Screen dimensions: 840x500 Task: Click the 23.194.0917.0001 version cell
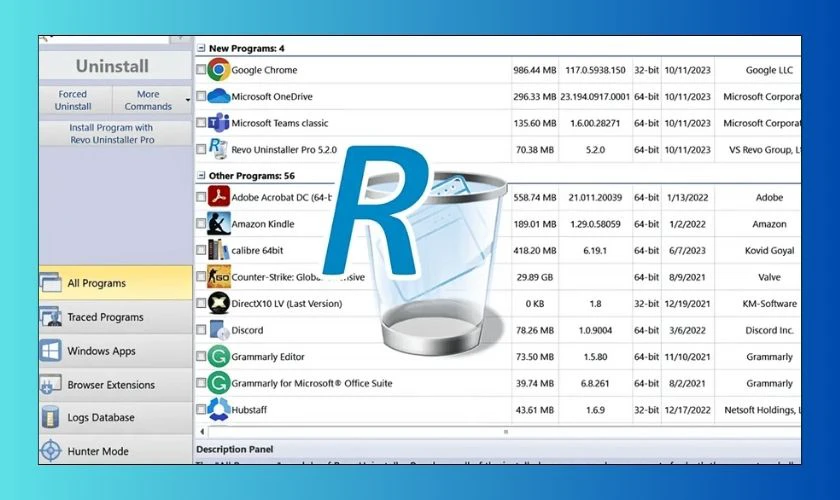pyautogui.click(x=595, y=96)
